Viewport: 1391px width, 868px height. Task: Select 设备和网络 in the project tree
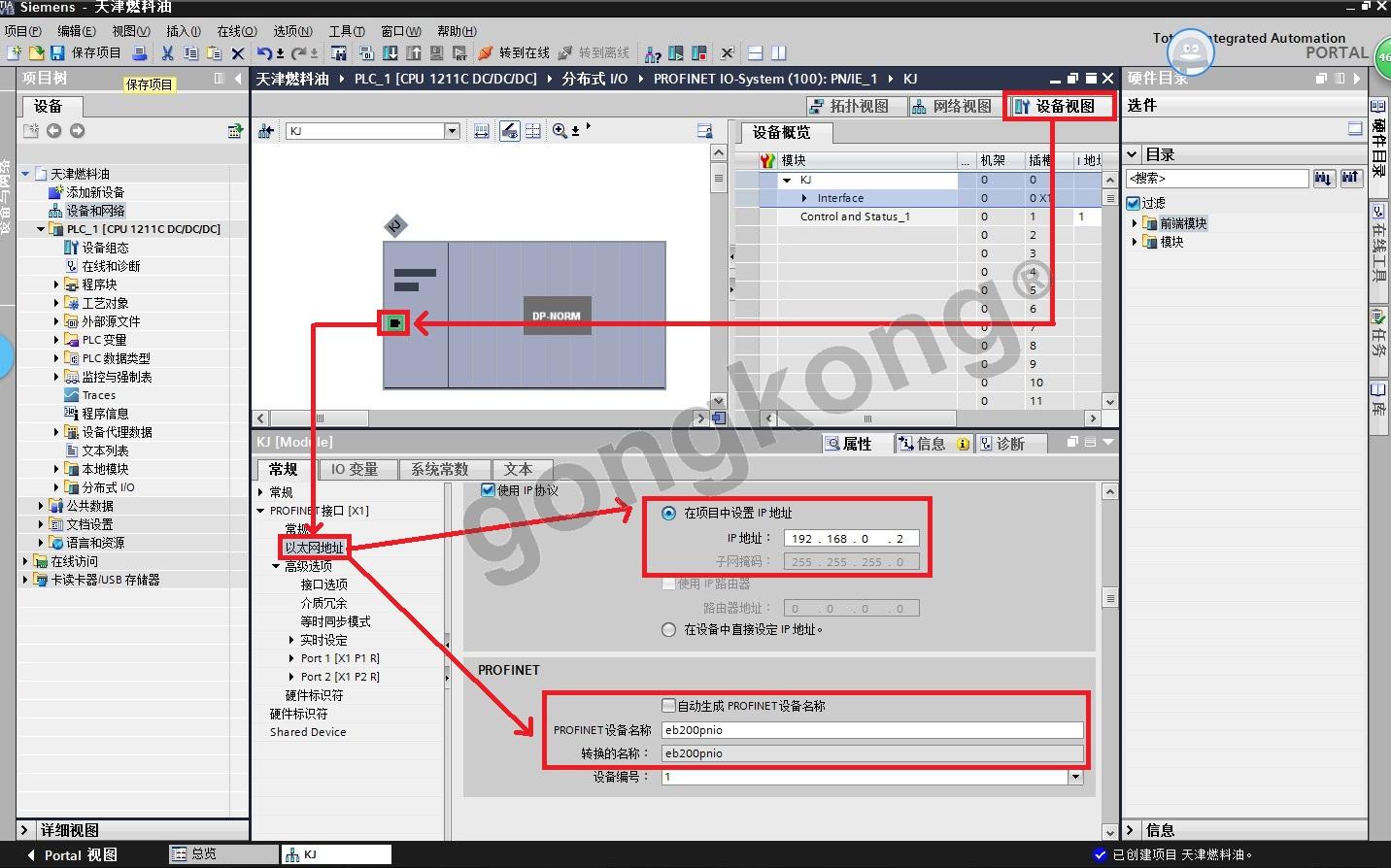tap(95, 211)
